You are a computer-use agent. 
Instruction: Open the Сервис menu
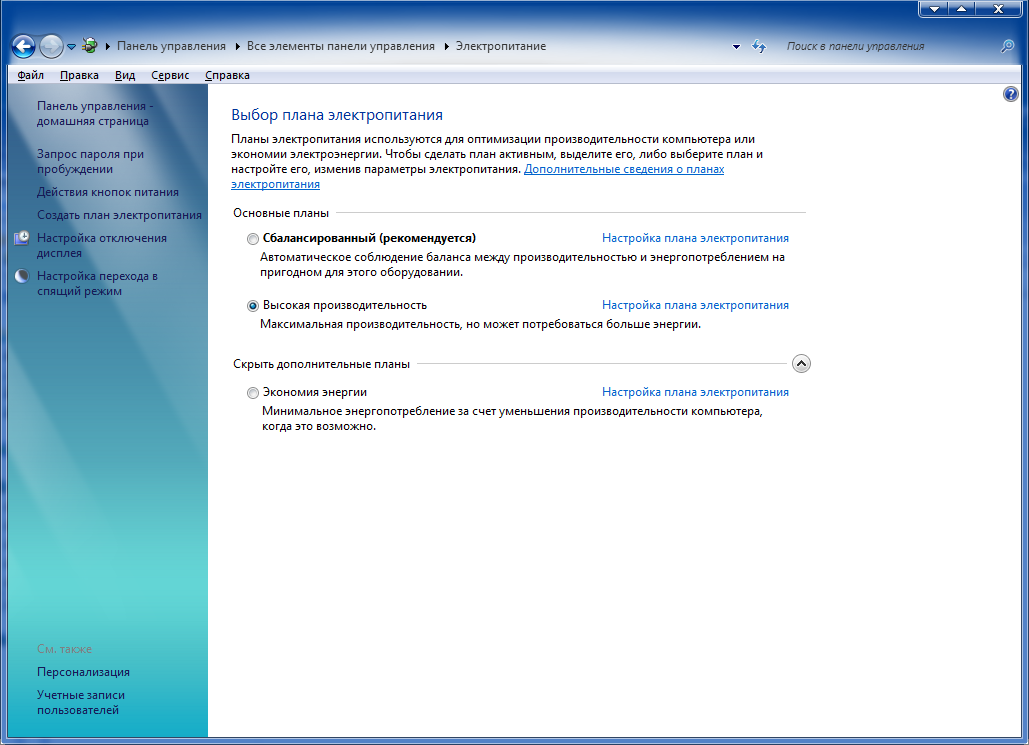pos(170,75)
